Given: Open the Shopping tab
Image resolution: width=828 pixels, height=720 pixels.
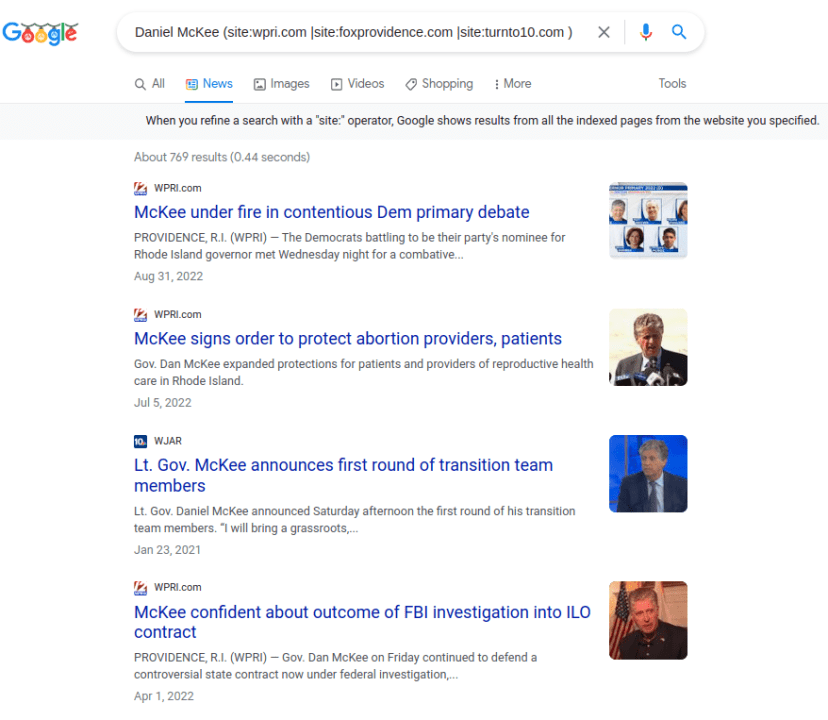Looking at the screenshot, I should (x=439, y=84).
